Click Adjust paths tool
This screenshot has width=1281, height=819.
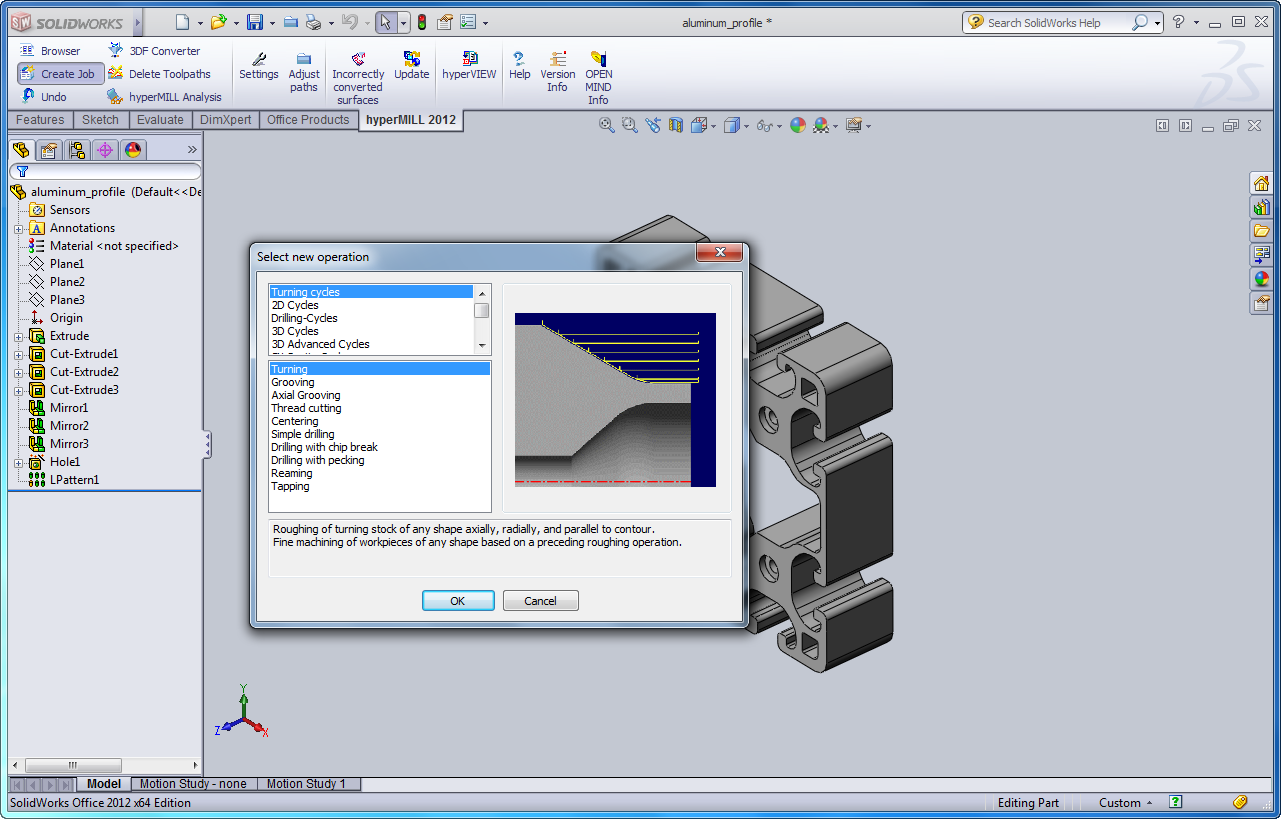point(304,72)
